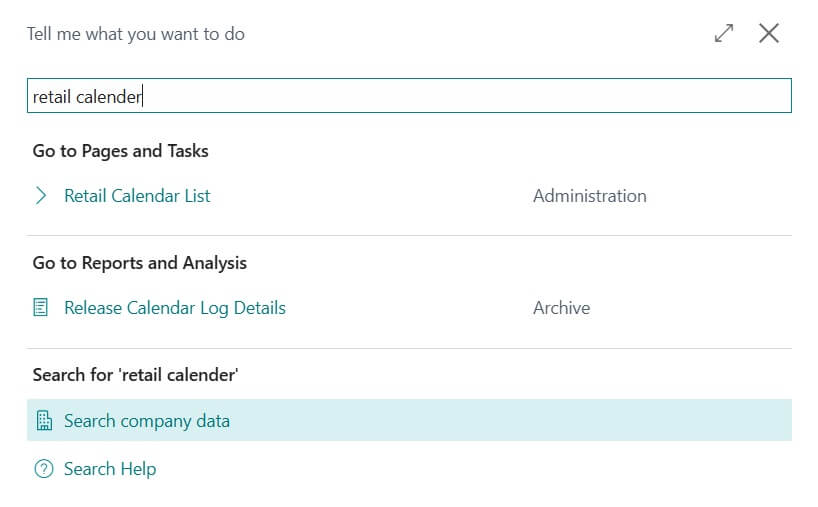Open Release Calendar Log Details report
818x507 pixels.
[175, 308]
